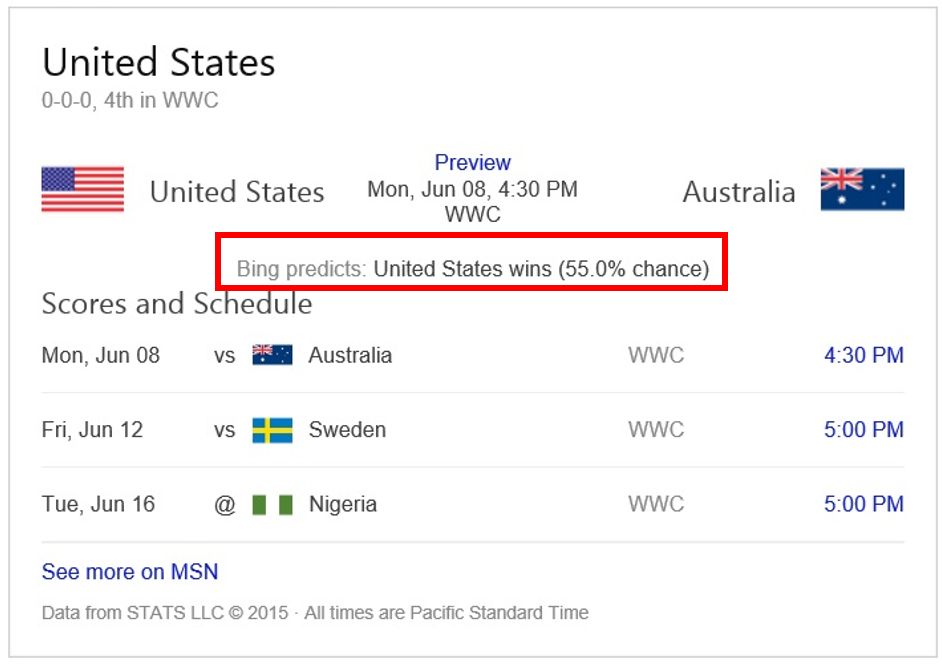
Task: Click the 5:00 PM Nigeria match time
Action: point(863,504)
